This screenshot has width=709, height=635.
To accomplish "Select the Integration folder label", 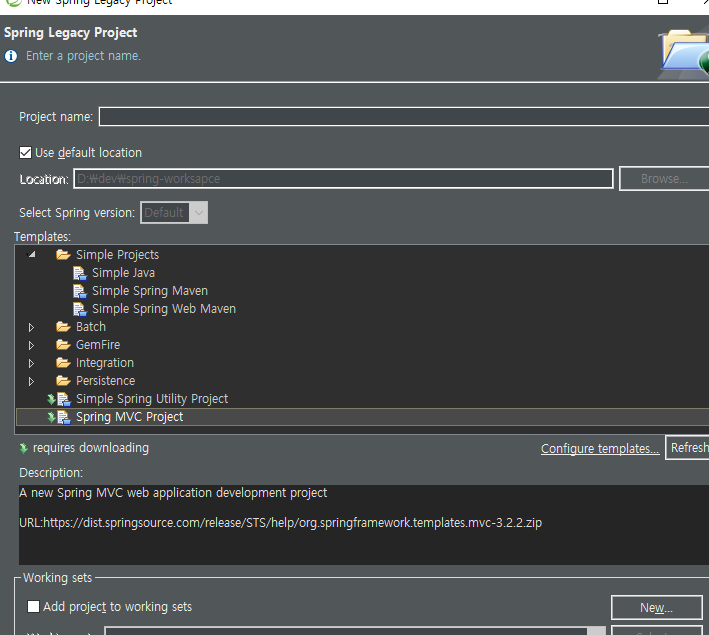I will 105,363.
